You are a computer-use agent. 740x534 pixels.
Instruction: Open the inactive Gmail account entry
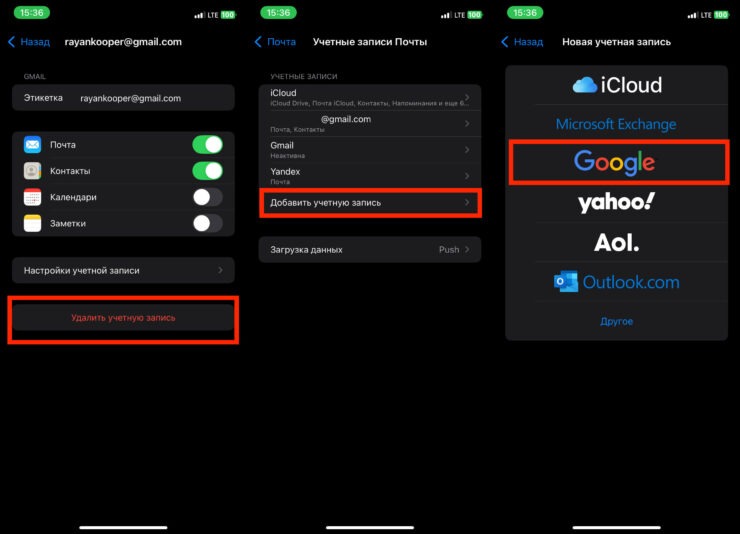(370, 150)
